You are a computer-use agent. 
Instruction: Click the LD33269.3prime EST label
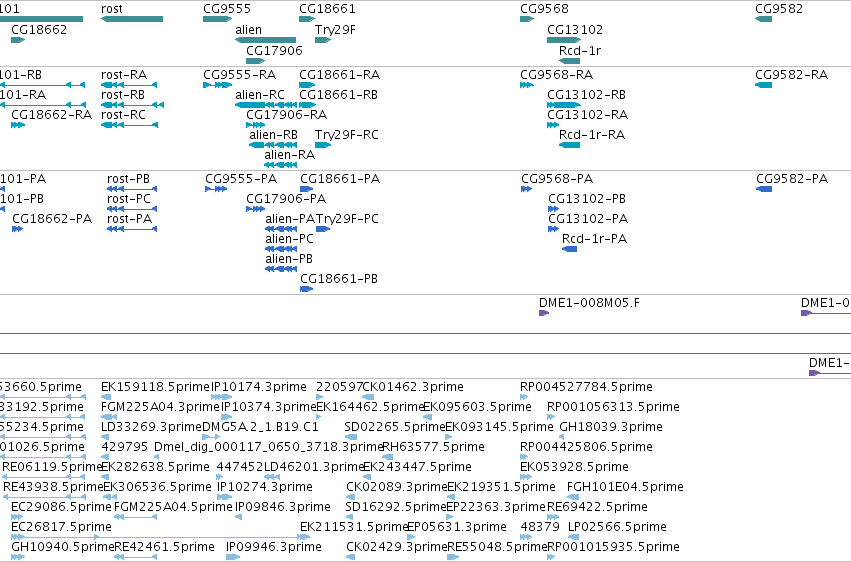[x=151, y=427]
